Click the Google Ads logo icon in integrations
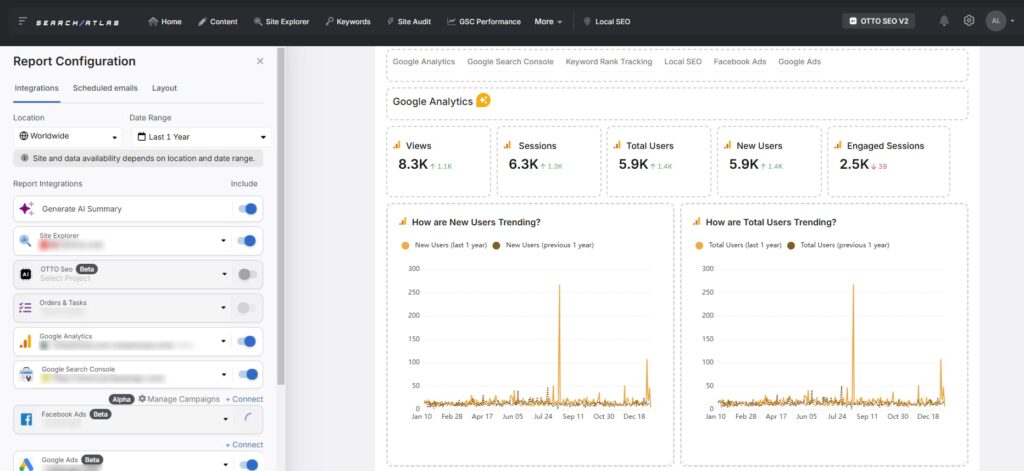This screenshot has height=471, width=1024. tap(26, 464)
